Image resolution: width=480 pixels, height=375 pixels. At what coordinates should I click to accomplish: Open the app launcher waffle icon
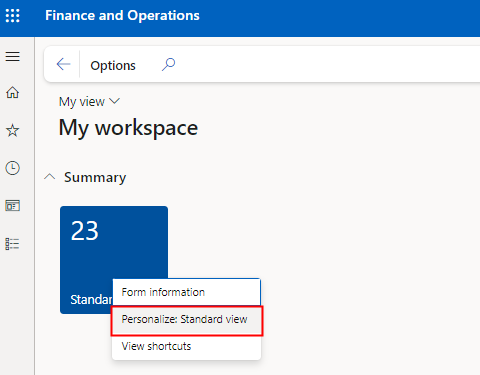pyautogui.click(x=13, y=16)
